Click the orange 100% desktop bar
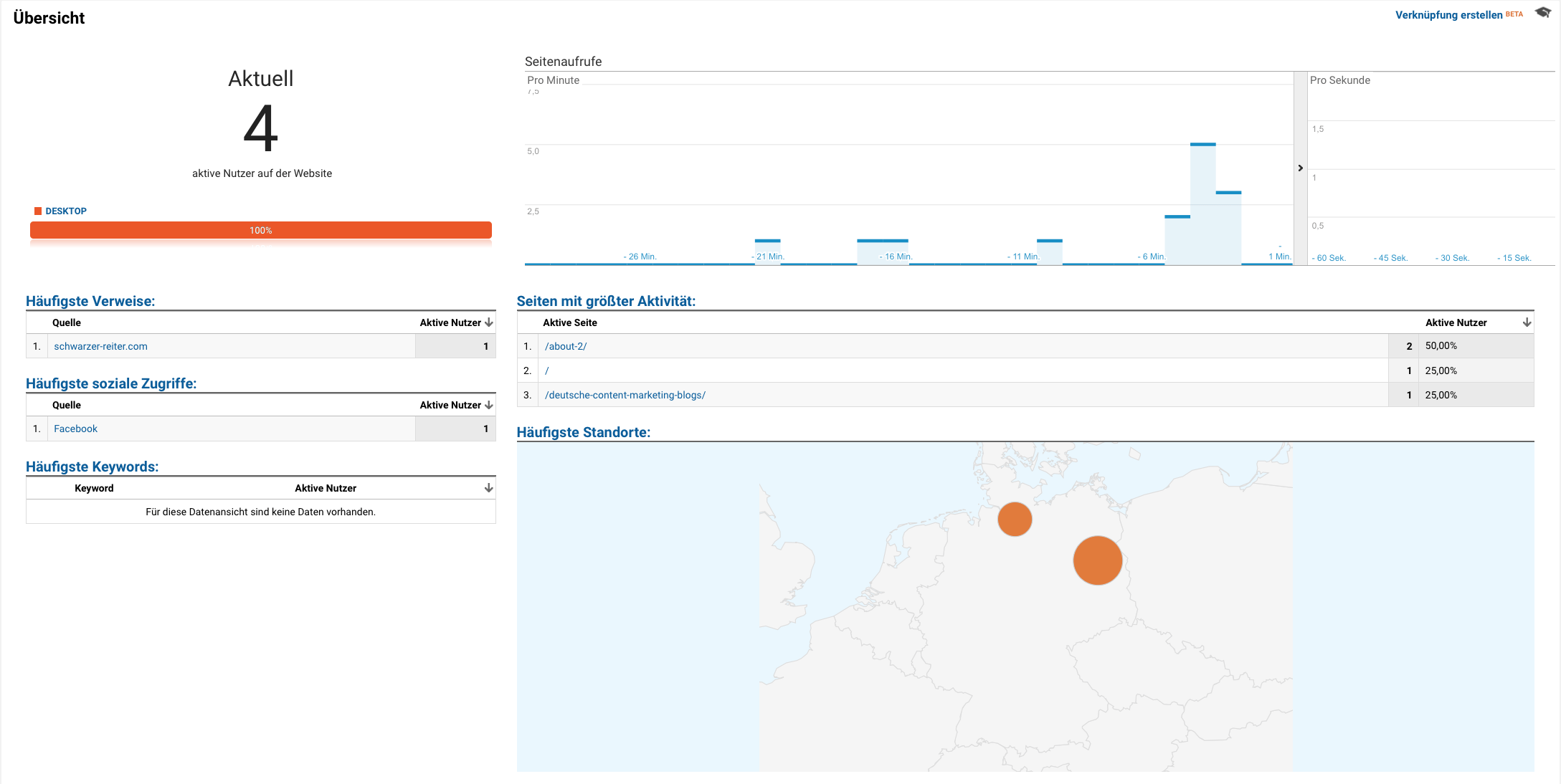This screenshot has width=1561, height=784. [x=261, y=230]
